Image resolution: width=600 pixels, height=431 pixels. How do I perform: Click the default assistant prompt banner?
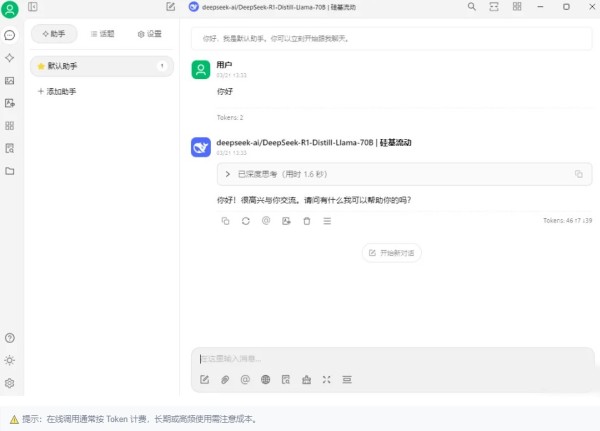[392, 38]
